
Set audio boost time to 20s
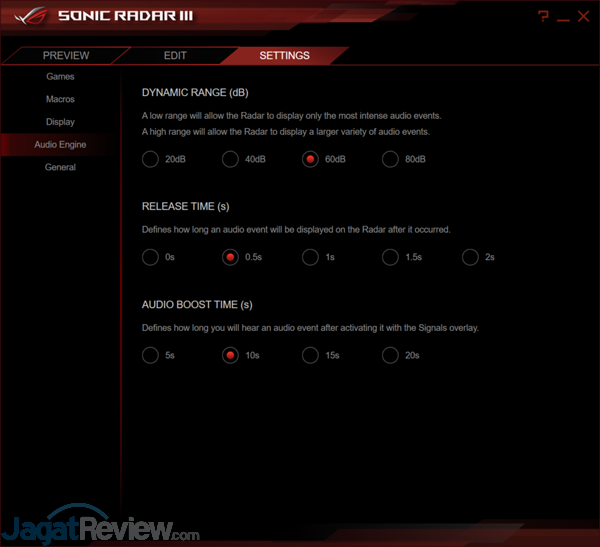390,355
